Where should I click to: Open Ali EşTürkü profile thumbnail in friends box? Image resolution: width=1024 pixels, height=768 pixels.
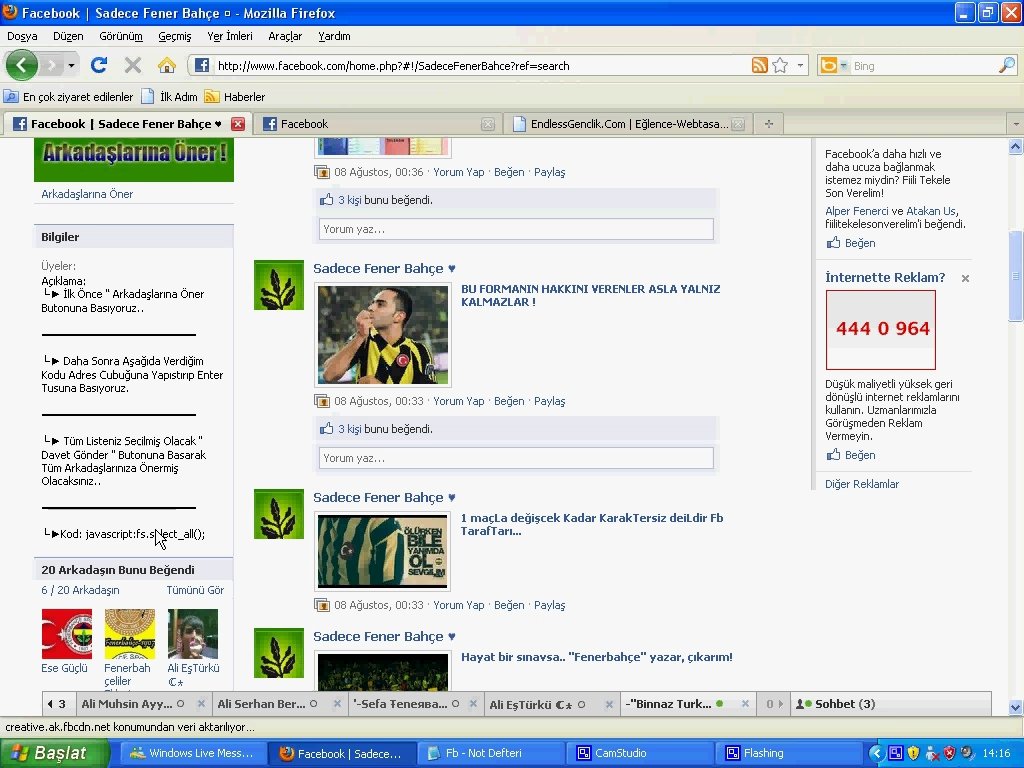[193, 634]
